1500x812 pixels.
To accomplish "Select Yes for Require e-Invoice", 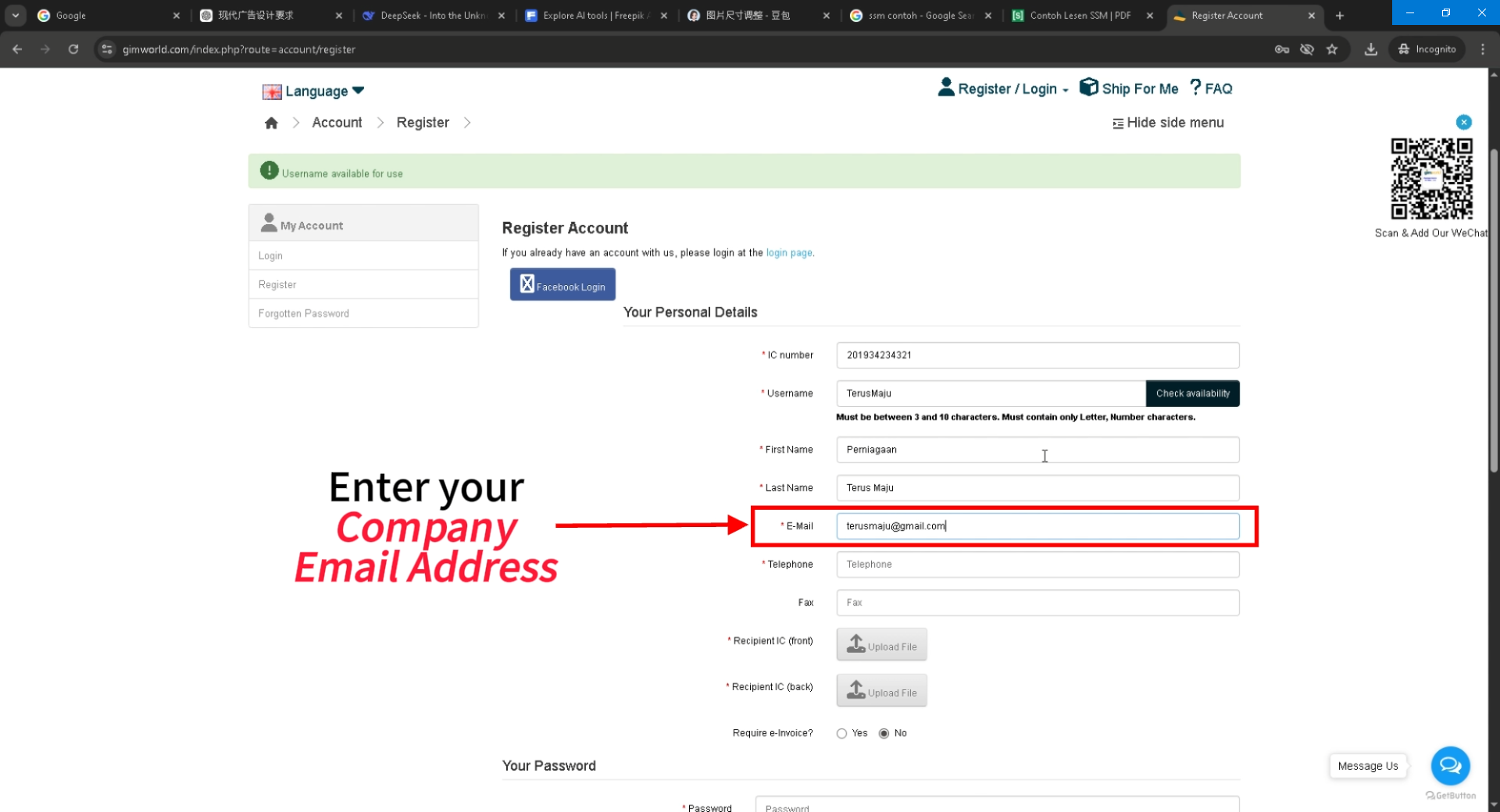I will [x=841, y=734].
